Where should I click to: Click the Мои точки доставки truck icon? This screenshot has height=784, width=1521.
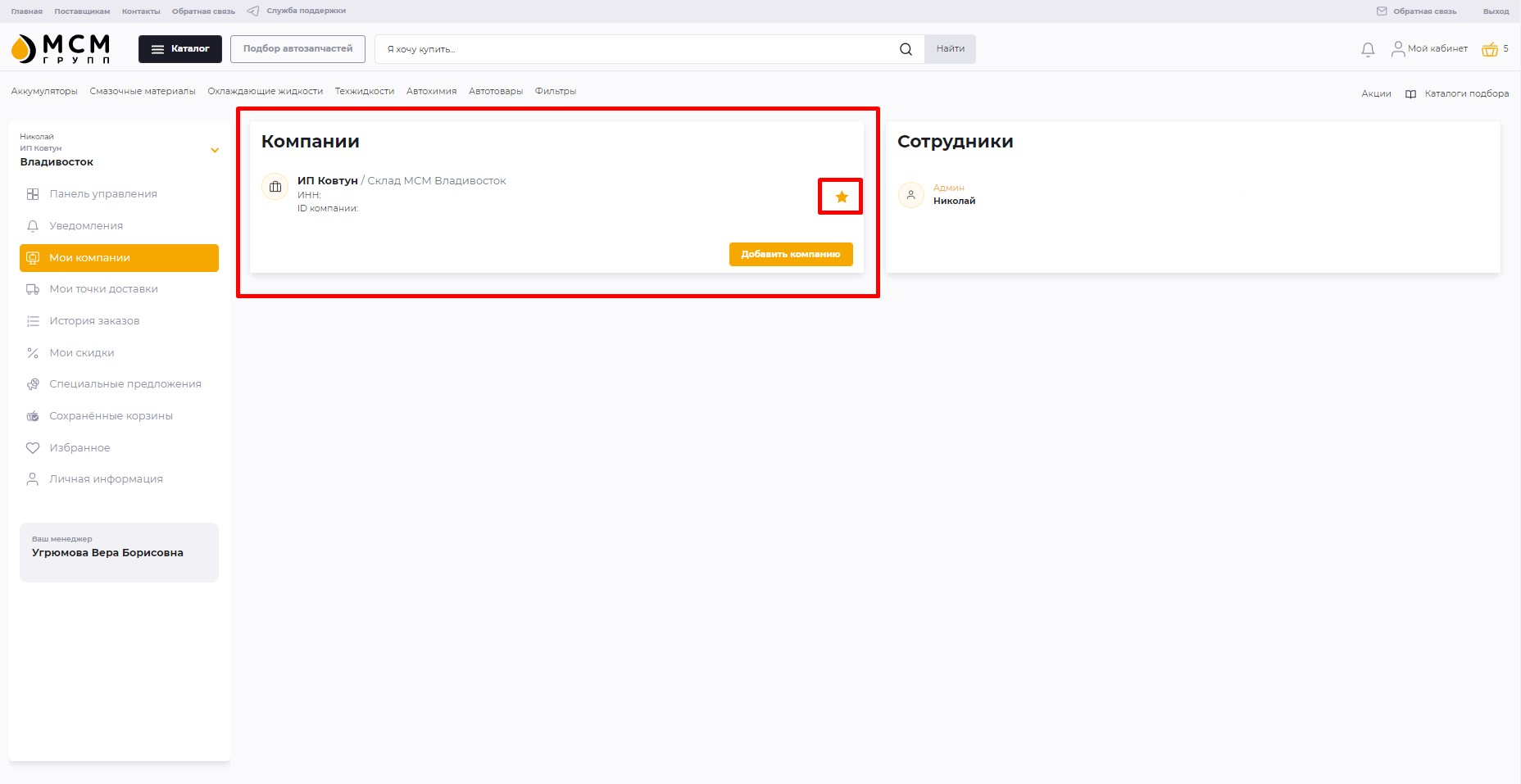click(33, 289)
